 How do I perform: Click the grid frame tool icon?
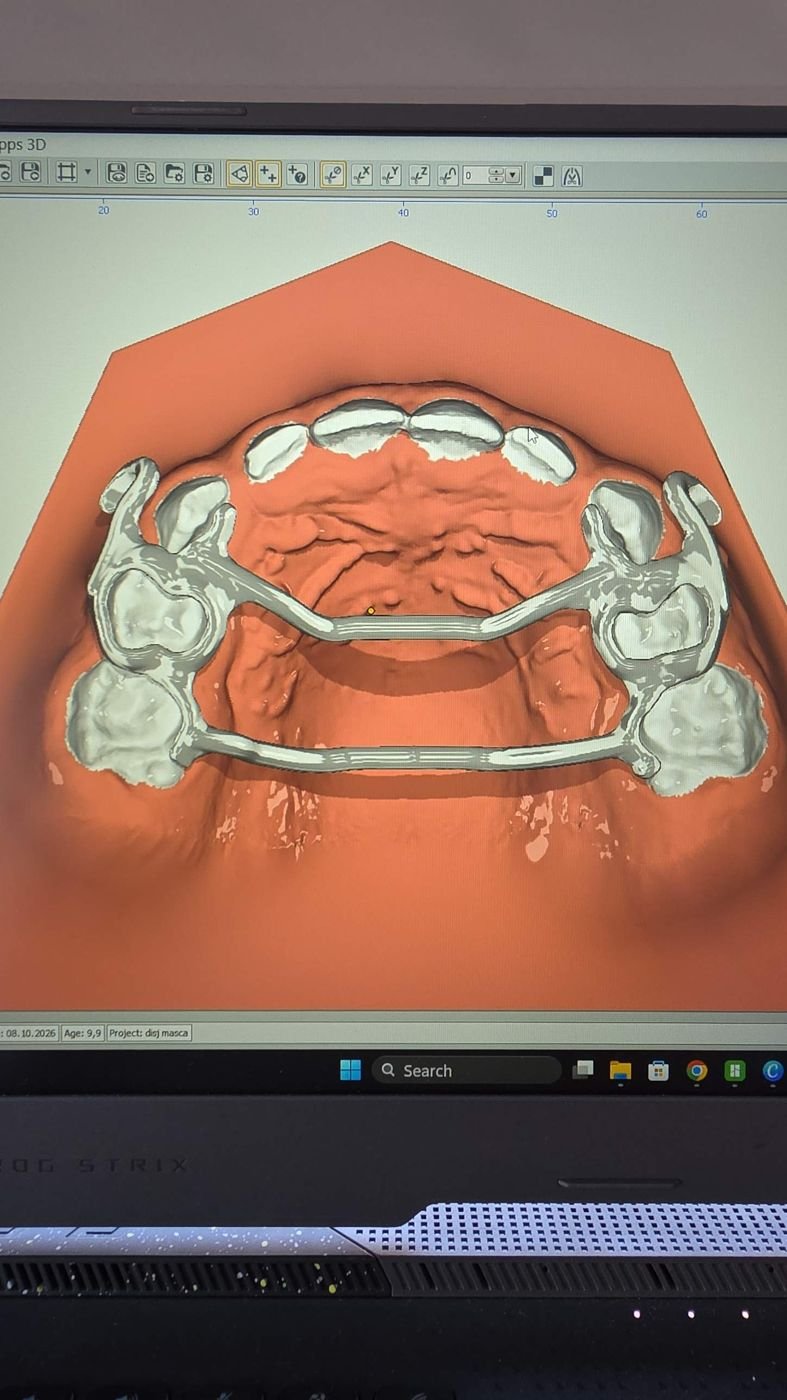point(66,173)
